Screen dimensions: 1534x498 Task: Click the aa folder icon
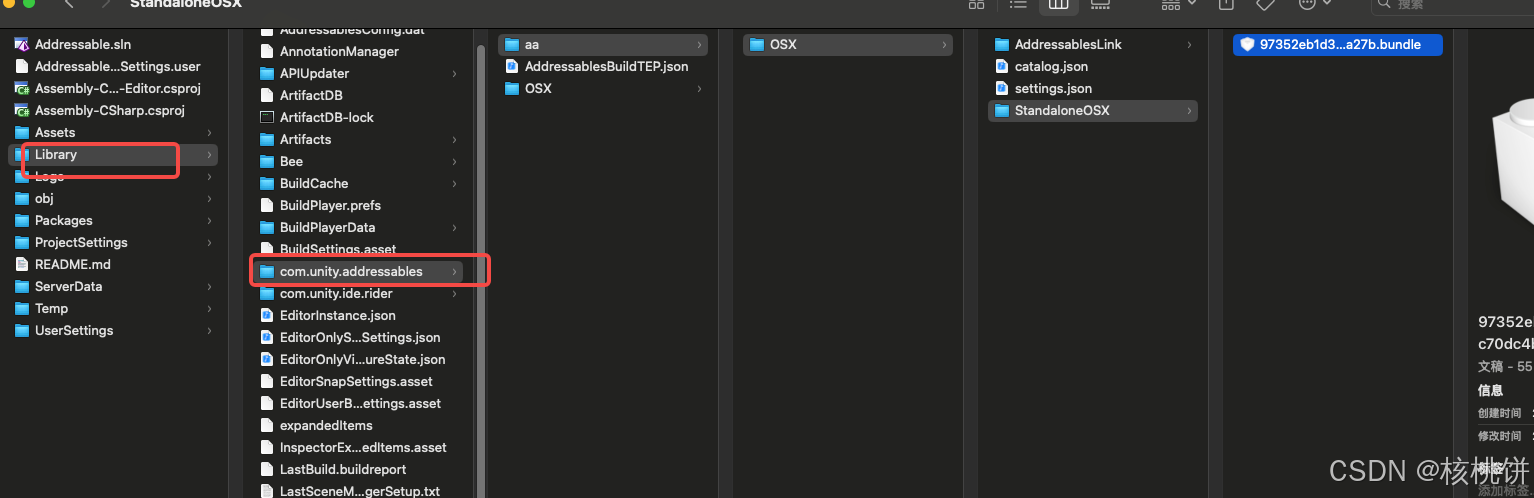coord(512,44)
